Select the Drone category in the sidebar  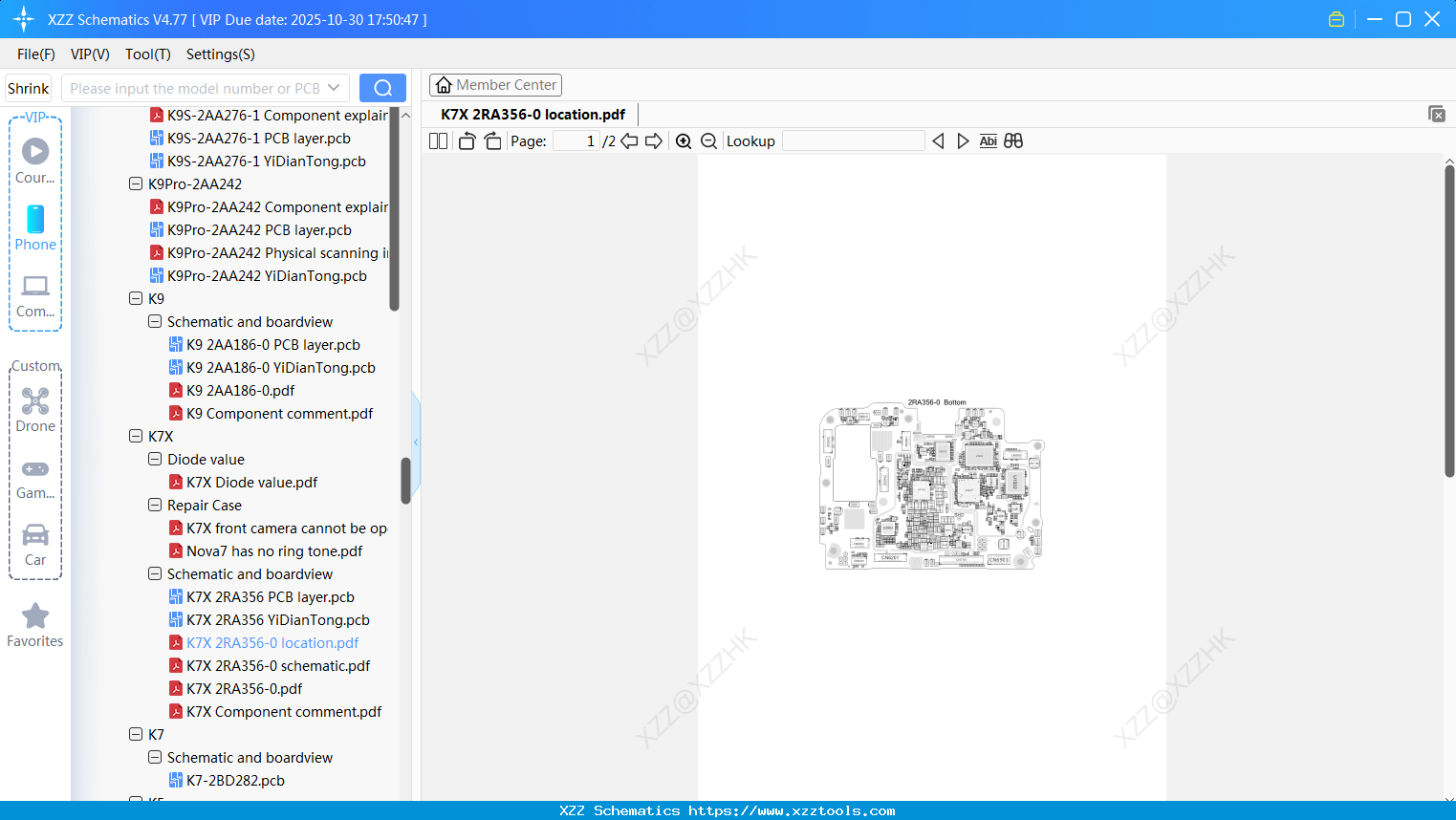pos(34,409)
